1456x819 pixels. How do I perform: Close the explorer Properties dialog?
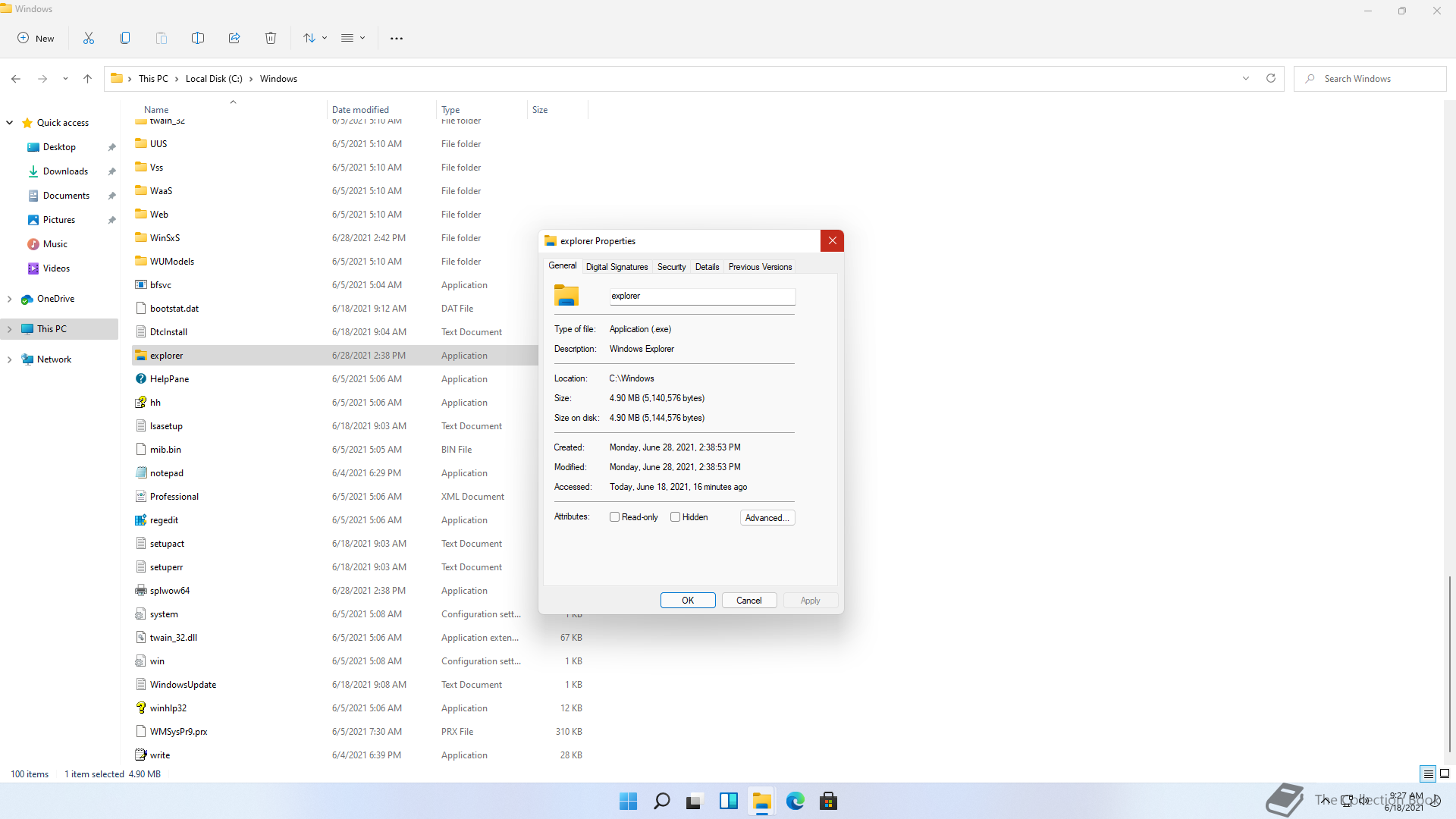click(x=832, y=241)
